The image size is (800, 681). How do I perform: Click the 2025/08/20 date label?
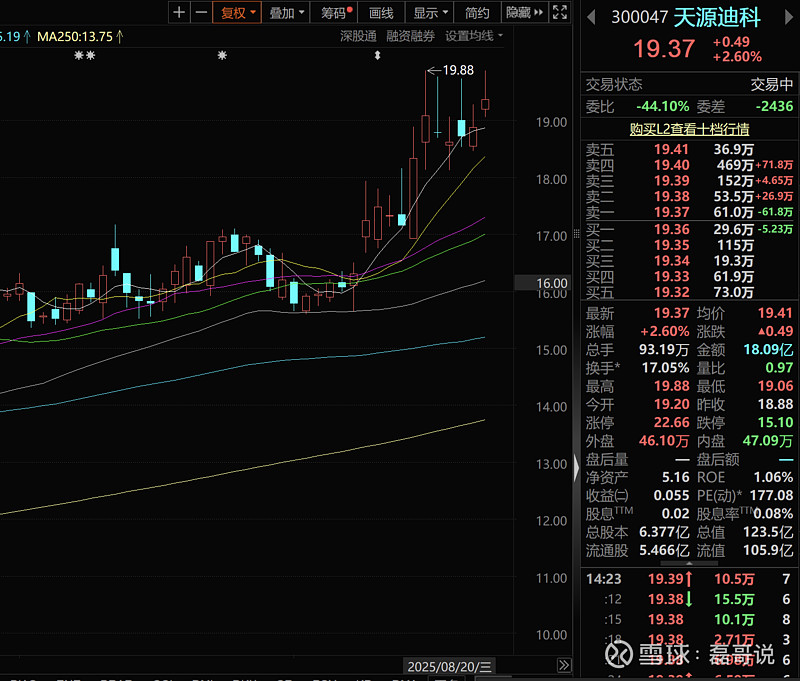(x=449, y=666)
